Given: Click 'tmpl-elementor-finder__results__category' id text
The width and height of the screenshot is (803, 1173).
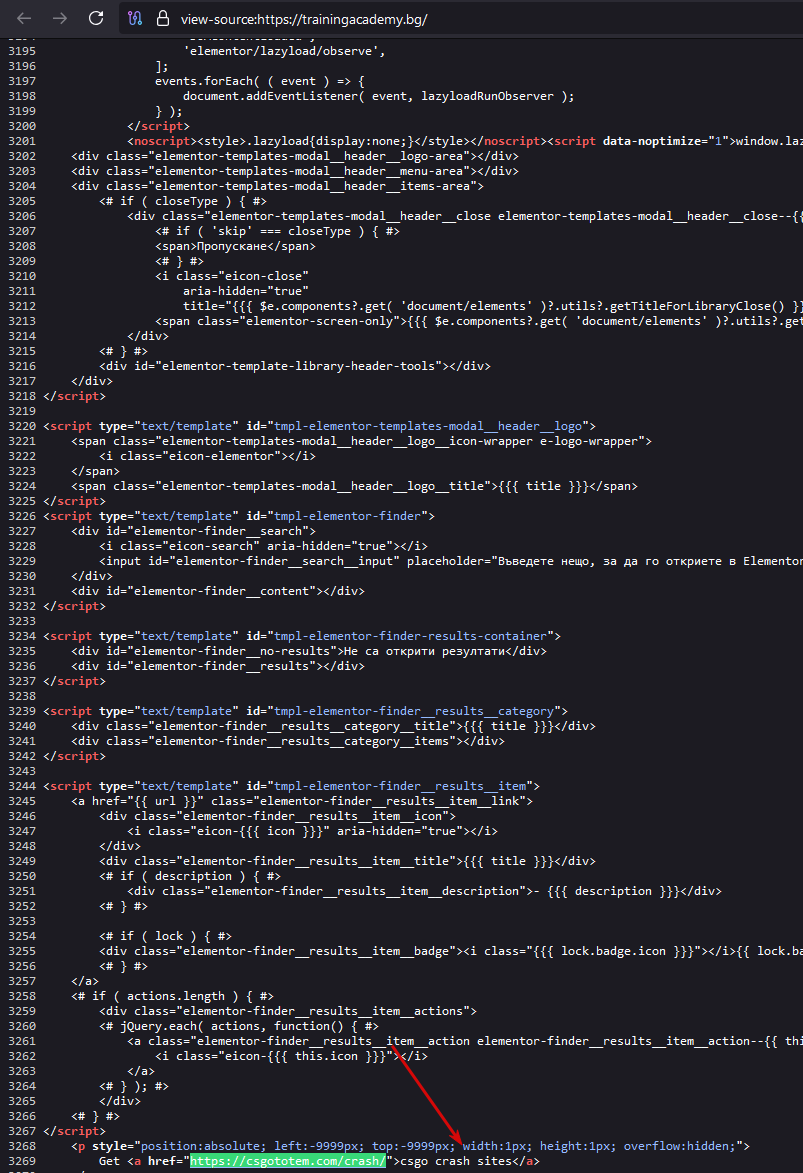Looking at the screenshot, I should tap(414, 711).
